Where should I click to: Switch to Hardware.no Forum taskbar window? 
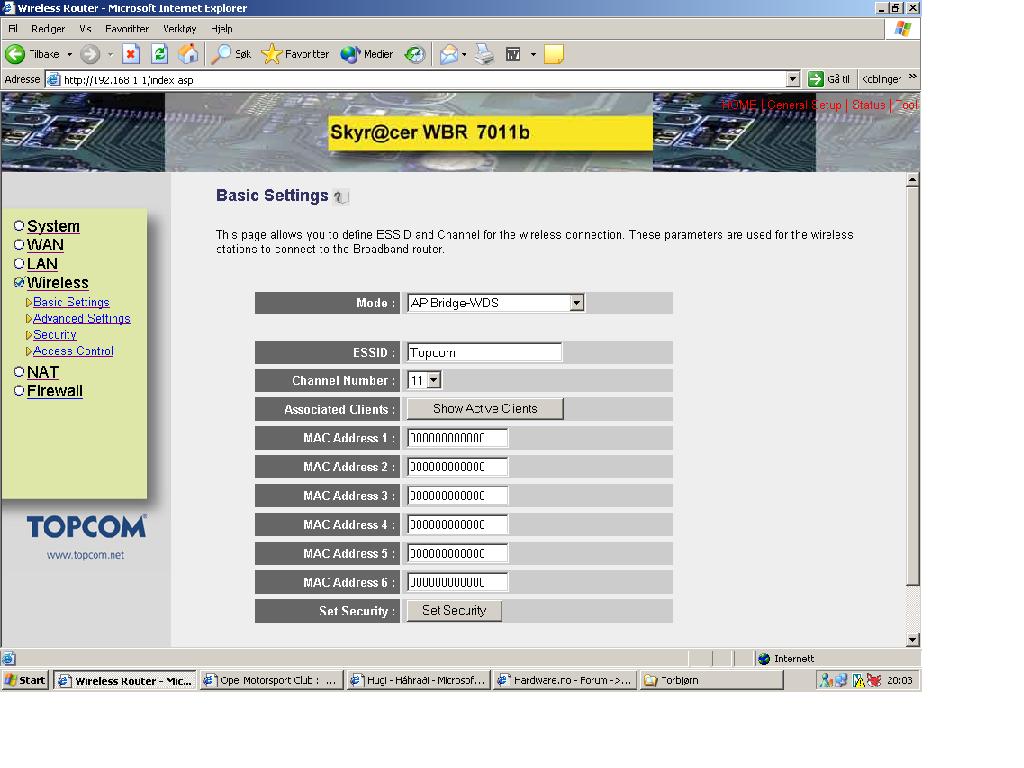pyautogui.click(x=564, y=680)
